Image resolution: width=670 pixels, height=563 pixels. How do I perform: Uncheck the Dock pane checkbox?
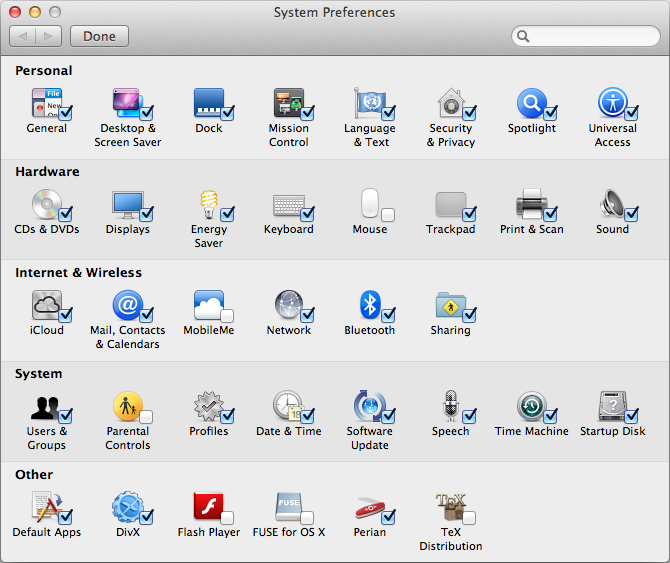[x=227, y=113]
